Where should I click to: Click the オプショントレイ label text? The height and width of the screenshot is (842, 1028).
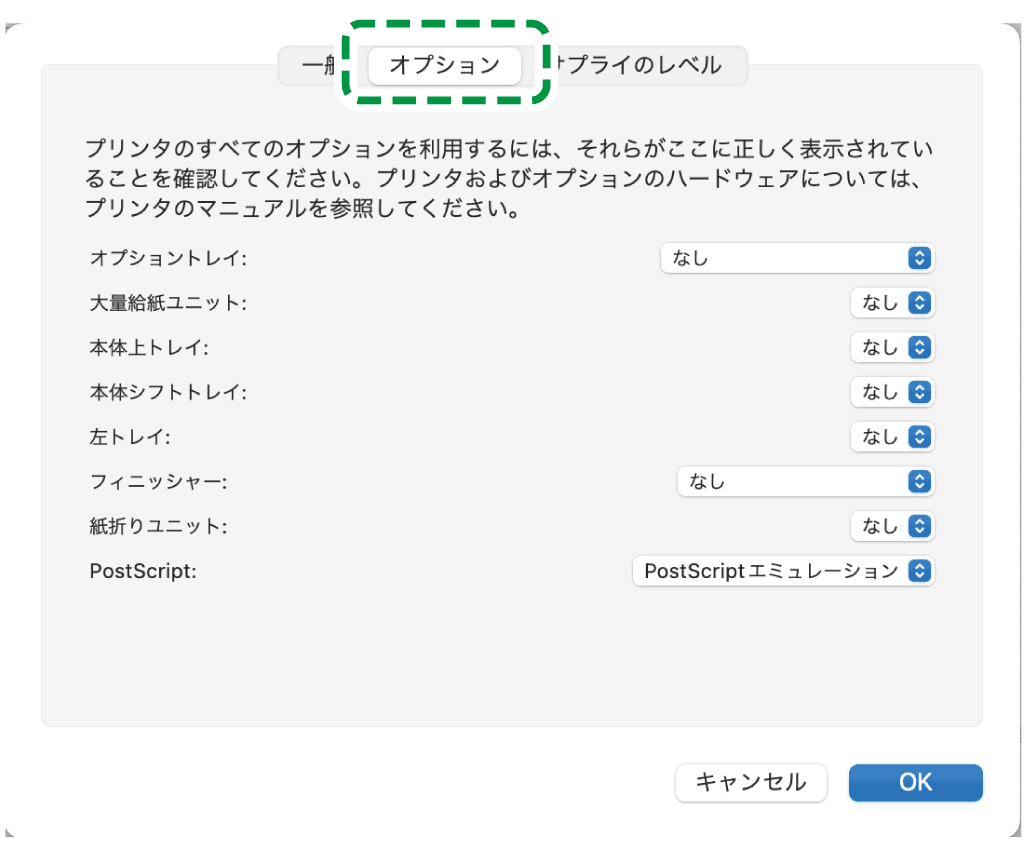tap(168, 258)
